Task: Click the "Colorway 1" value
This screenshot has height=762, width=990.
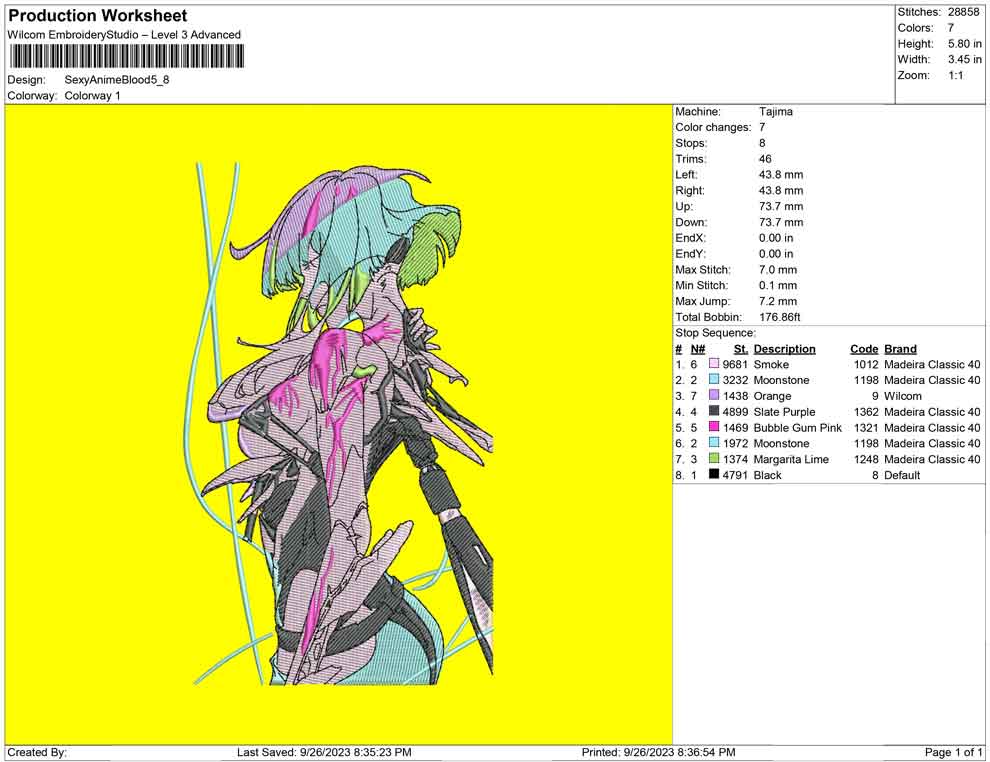Action: click(92, 96)
